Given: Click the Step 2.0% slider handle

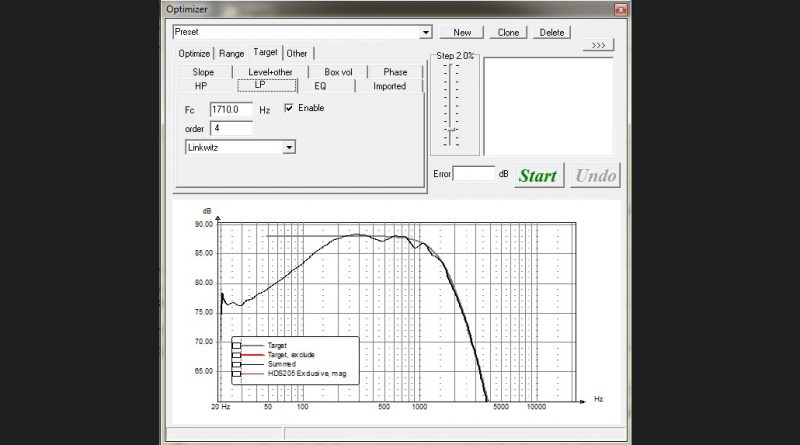Looking at the screenshot, I should 453,130.
